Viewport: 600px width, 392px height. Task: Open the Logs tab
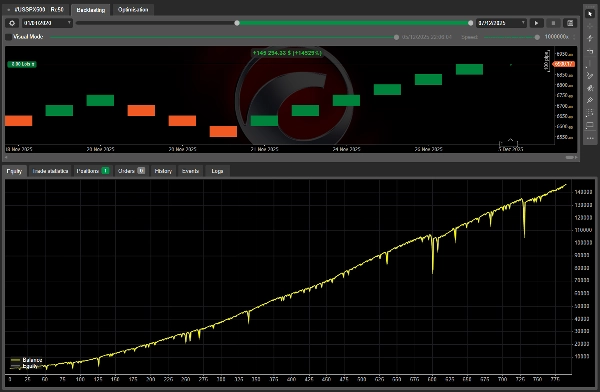click(217, 171)
